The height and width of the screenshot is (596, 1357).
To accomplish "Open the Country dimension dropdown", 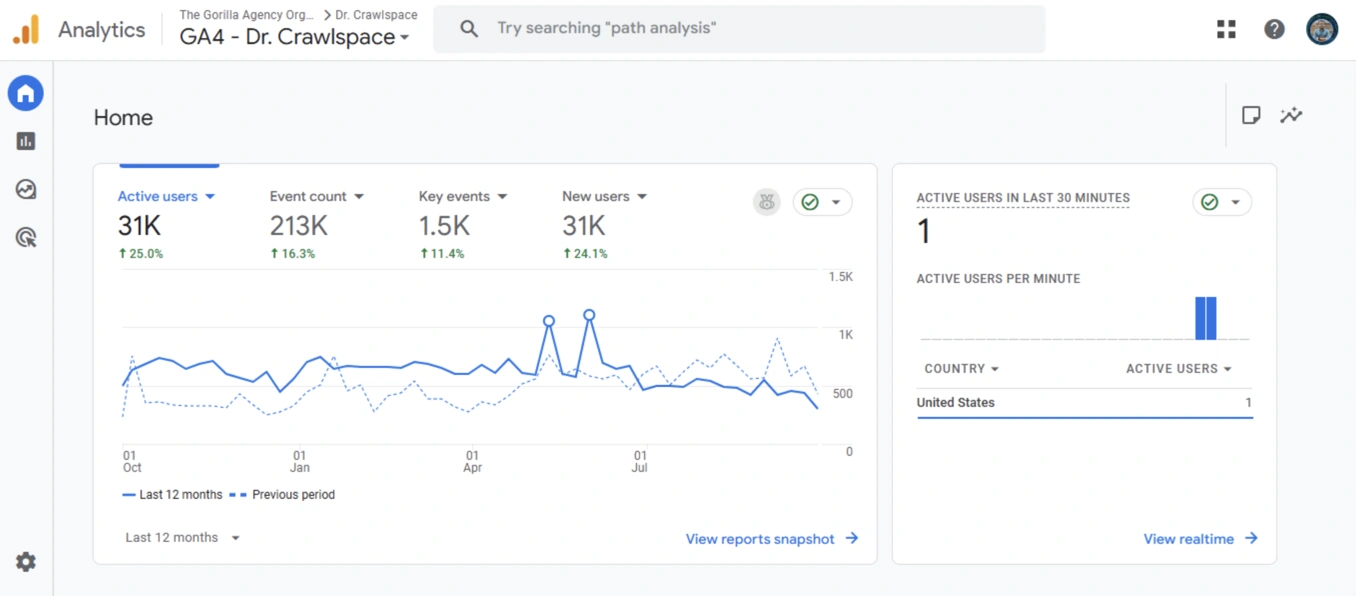I will [961, 369].
